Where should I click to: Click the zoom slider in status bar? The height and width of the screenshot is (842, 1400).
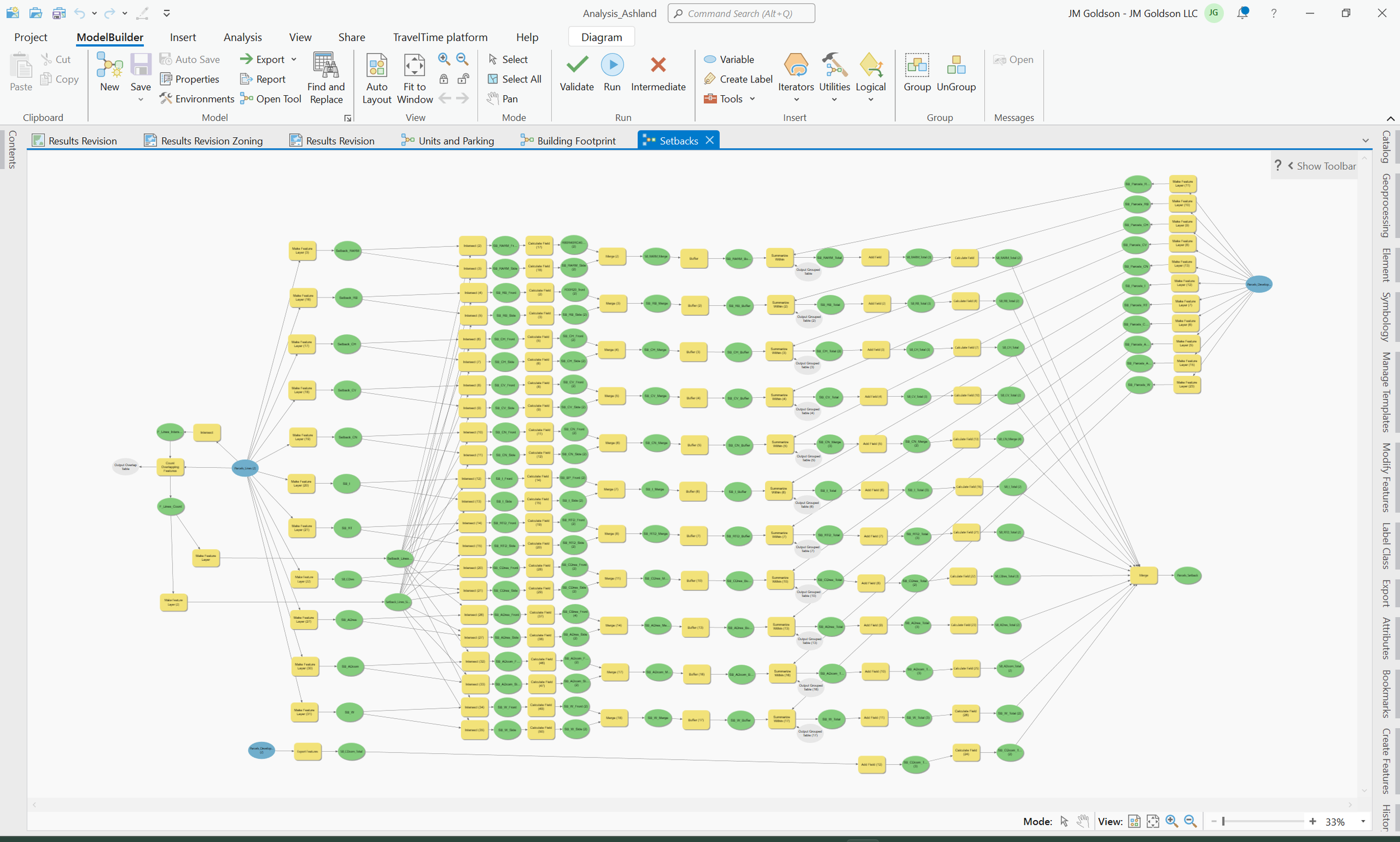1263,822
